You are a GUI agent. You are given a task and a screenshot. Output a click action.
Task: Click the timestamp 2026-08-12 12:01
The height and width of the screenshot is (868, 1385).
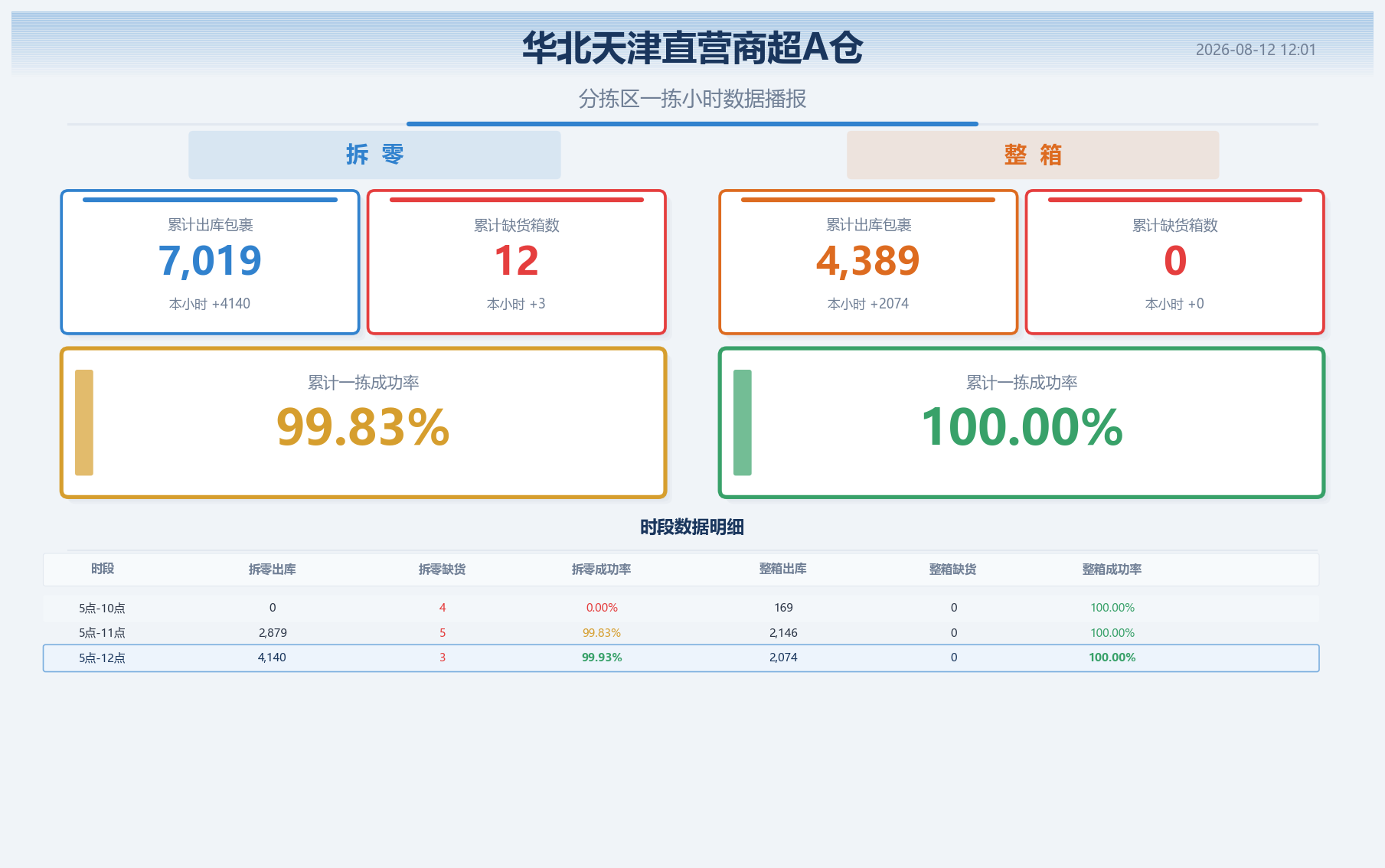1256,50
